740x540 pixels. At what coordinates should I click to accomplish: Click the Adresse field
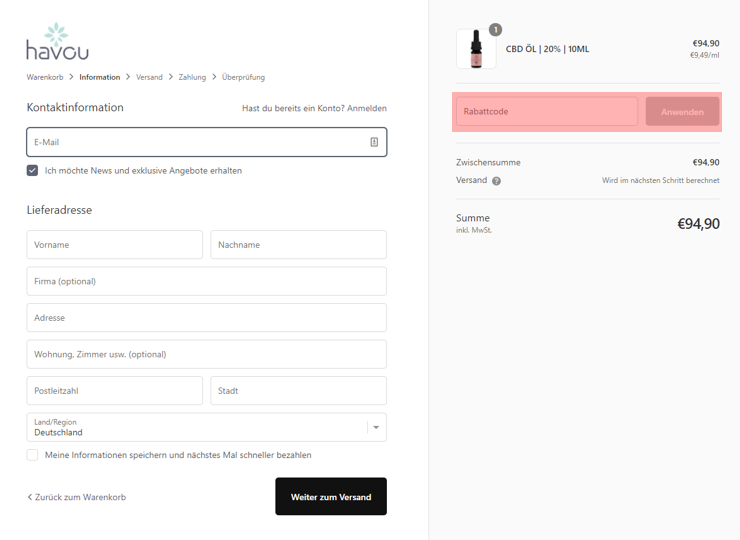(207, 318)
